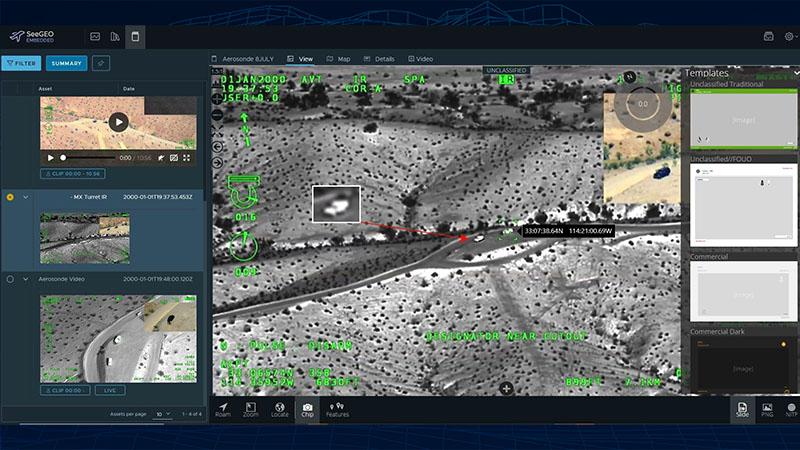
Task: Toggle picture-in-picture on the video player
Action: click(173, 158)
